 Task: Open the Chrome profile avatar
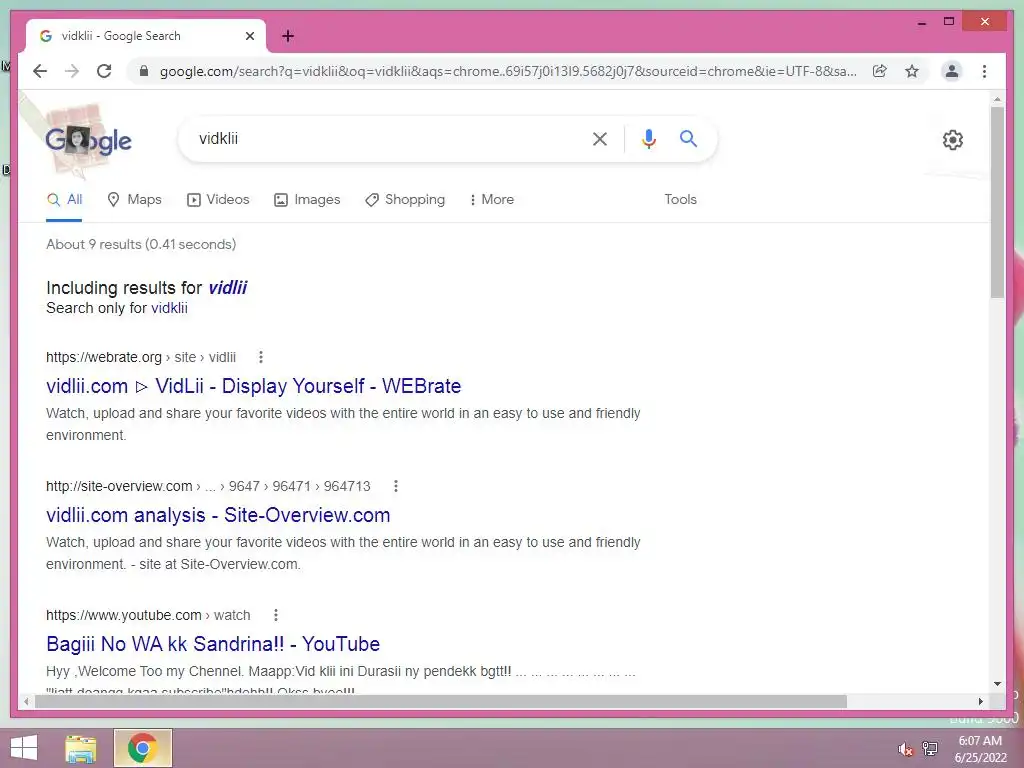tap(952, 71)
